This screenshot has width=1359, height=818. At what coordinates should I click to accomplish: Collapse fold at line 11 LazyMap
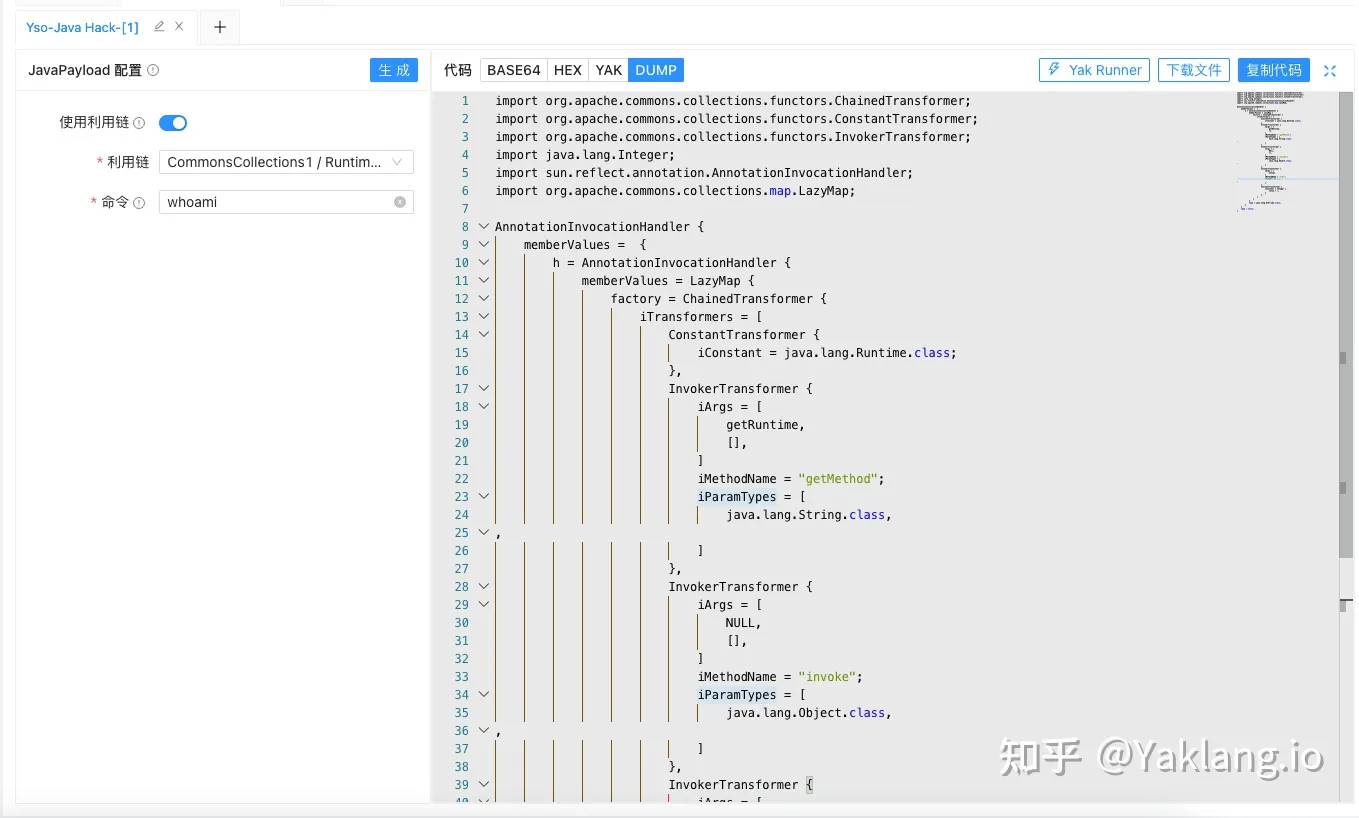point(484,281)
